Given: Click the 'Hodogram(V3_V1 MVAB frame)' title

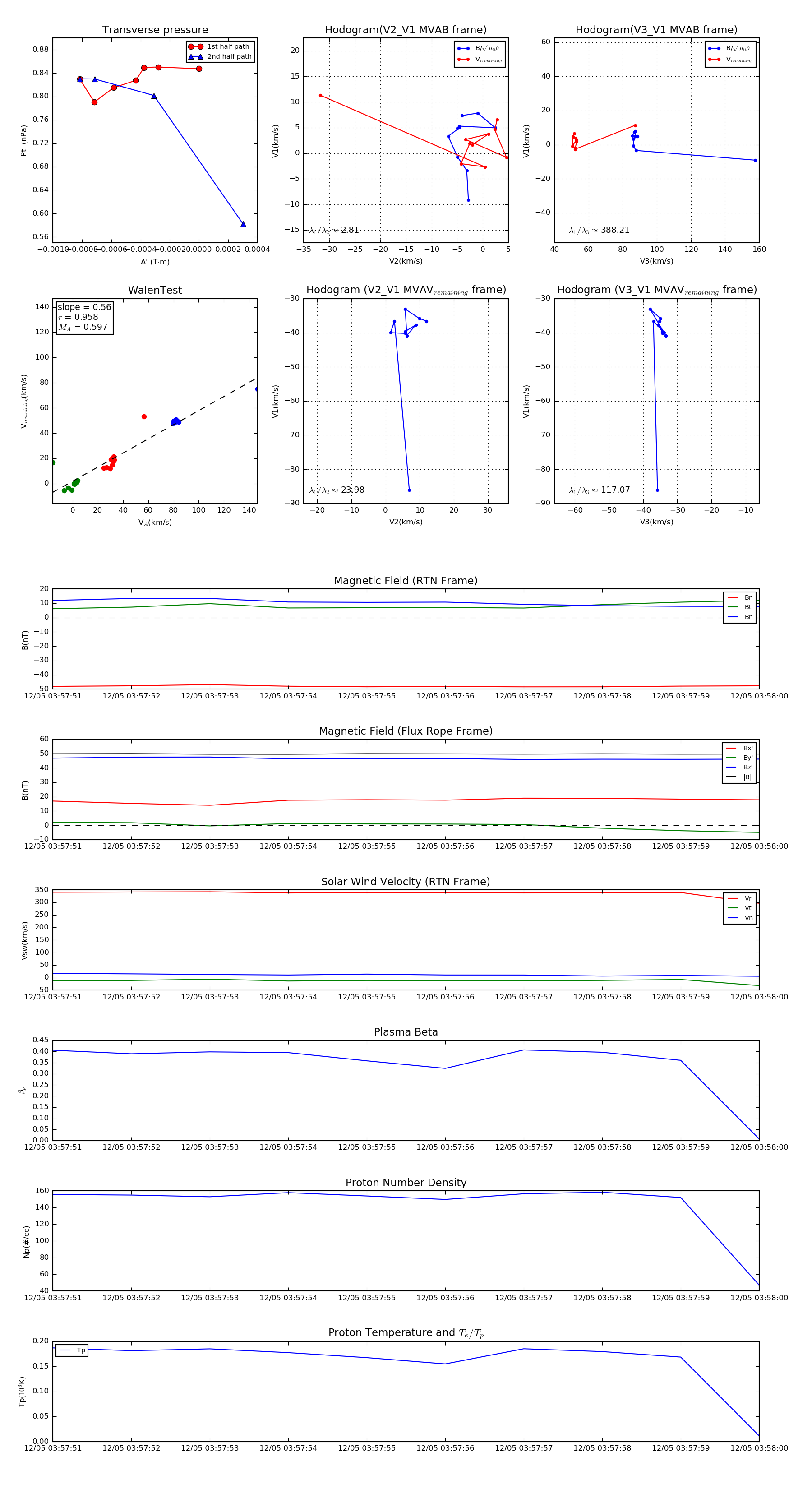Looking at the screenshot, I should [656, 30].
